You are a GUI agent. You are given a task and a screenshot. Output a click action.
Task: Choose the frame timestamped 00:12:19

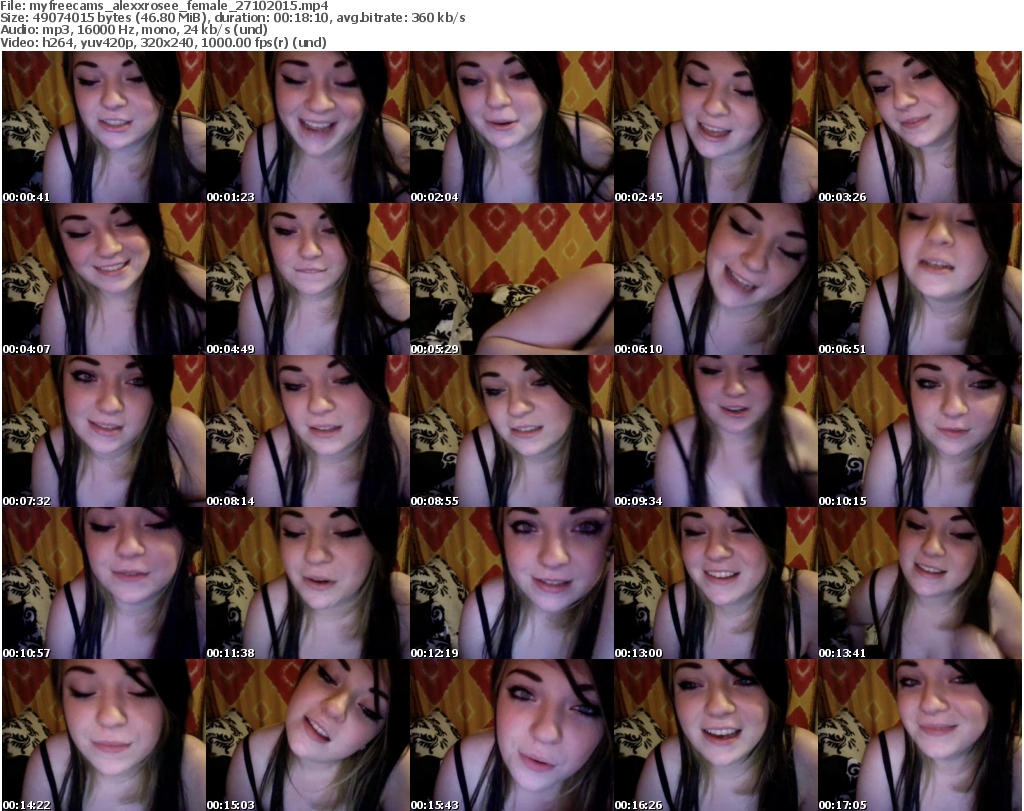point(511,583)
